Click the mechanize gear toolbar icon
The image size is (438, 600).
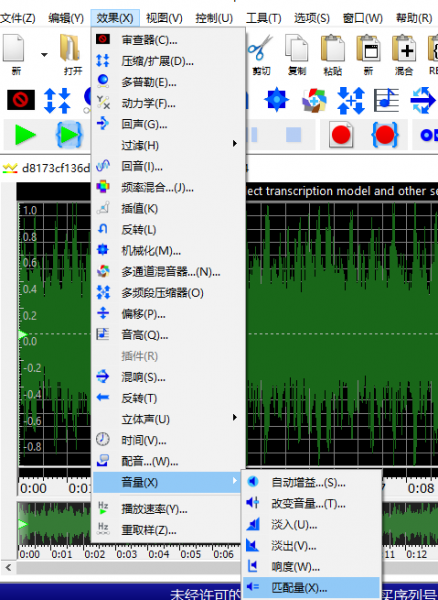click(276, 99)
